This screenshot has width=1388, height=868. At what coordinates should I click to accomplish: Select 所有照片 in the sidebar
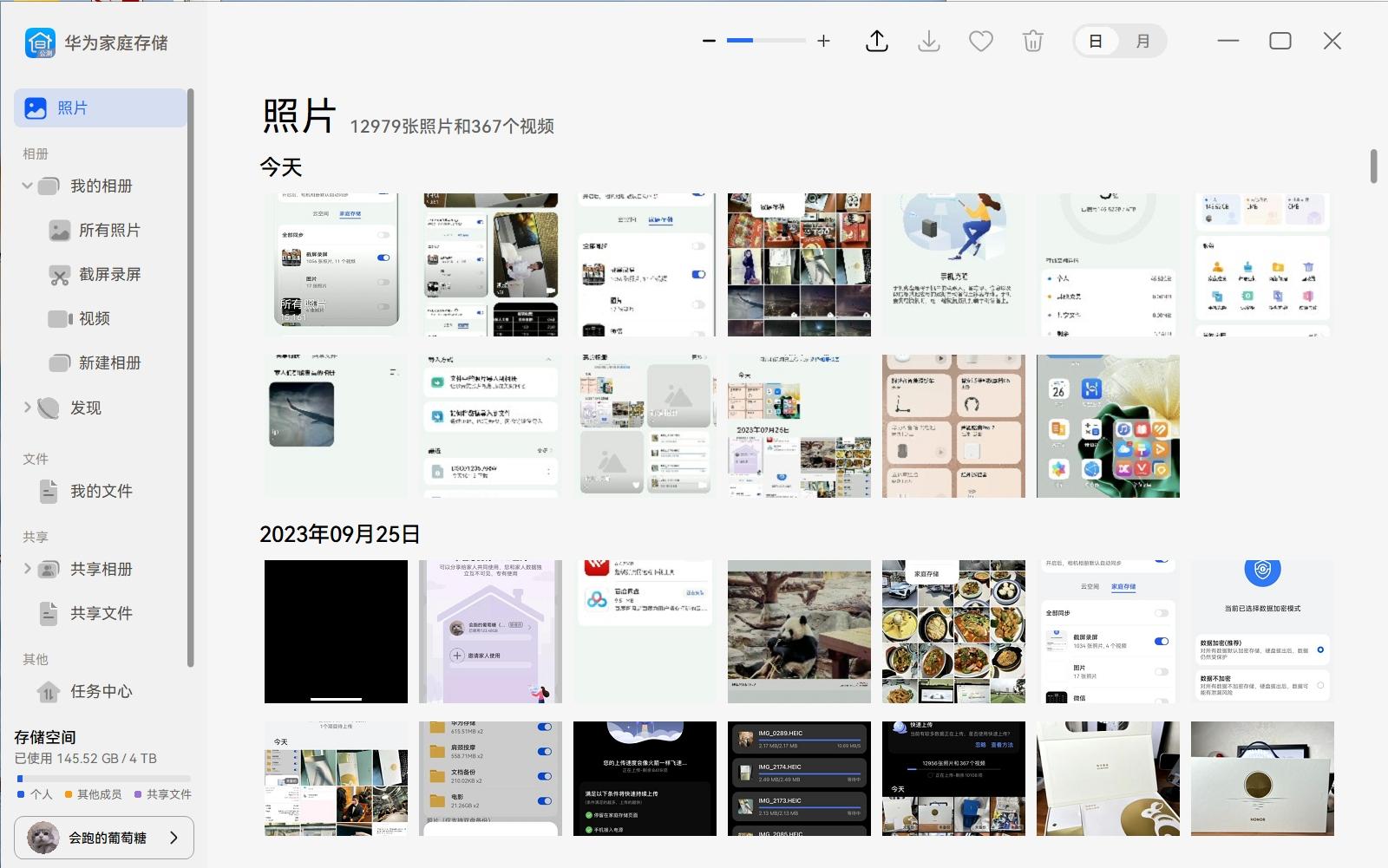point(109,230)
